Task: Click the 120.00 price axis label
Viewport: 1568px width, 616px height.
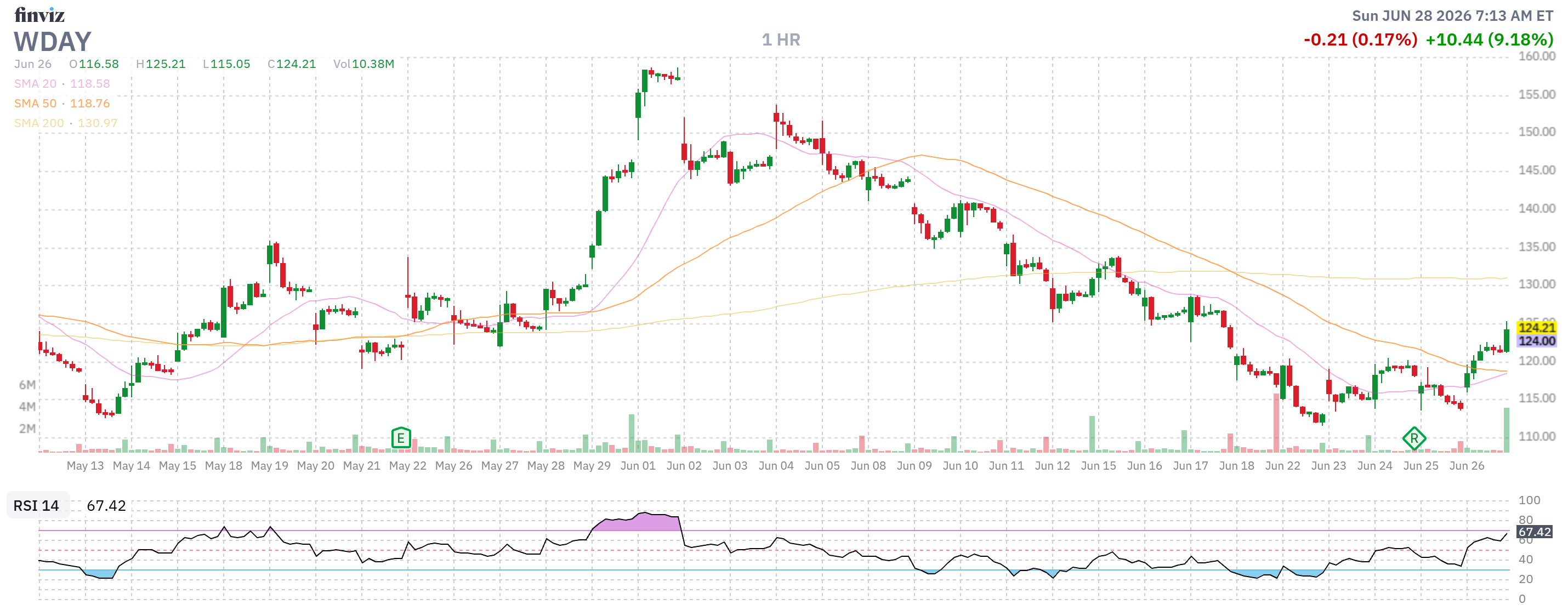Action: coord(1537,361)
